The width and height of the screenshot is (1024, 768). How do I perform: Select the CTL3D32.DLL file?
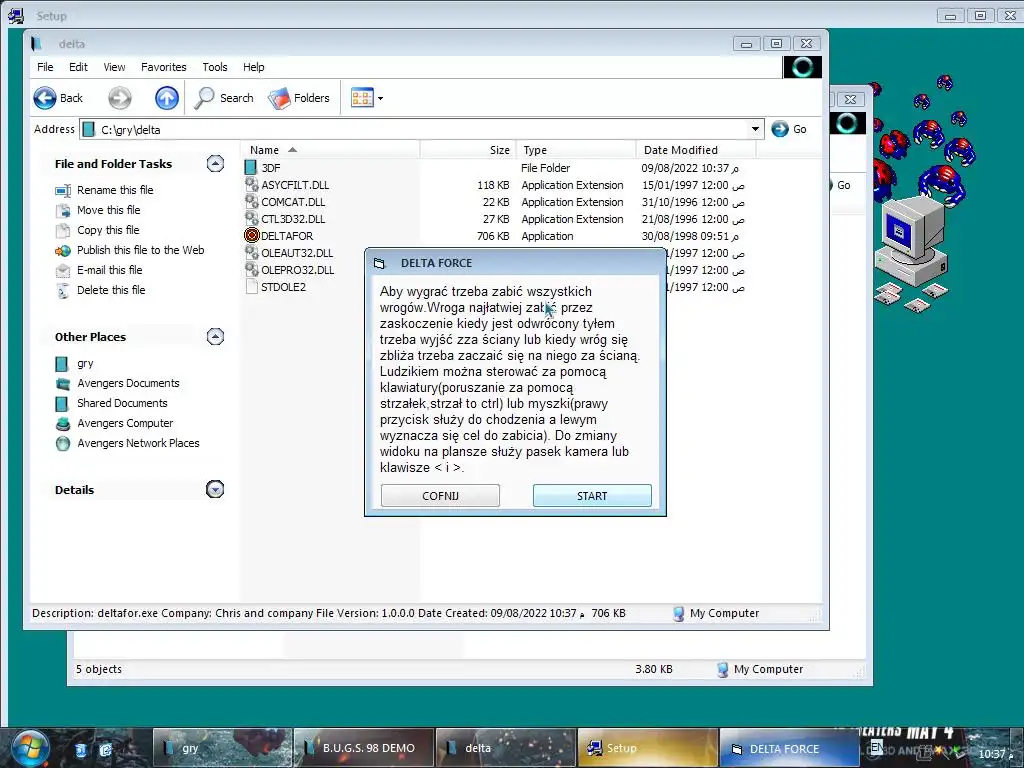(293, 219)
